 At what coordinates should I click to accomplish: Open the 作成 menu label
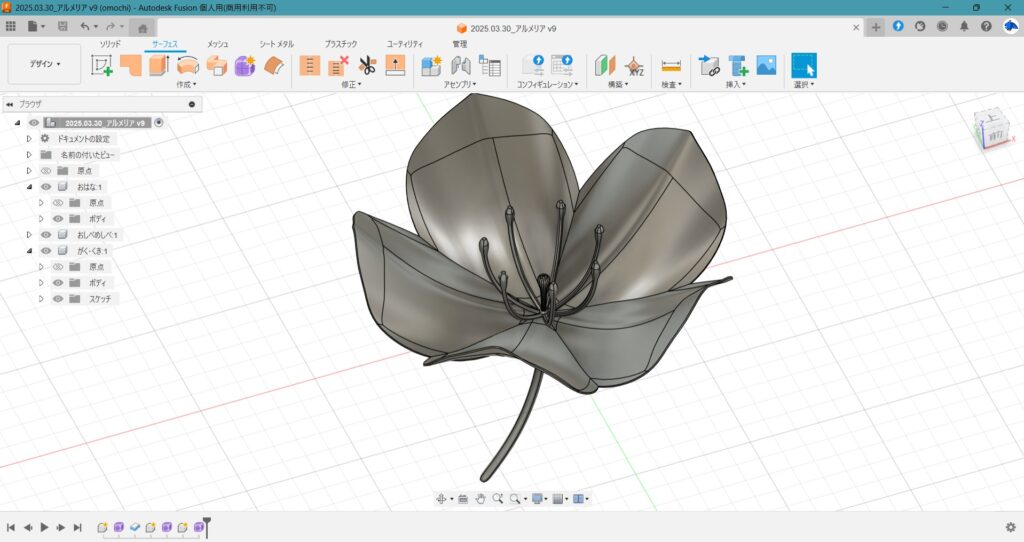pyautogui.click(x=187, y=85)
